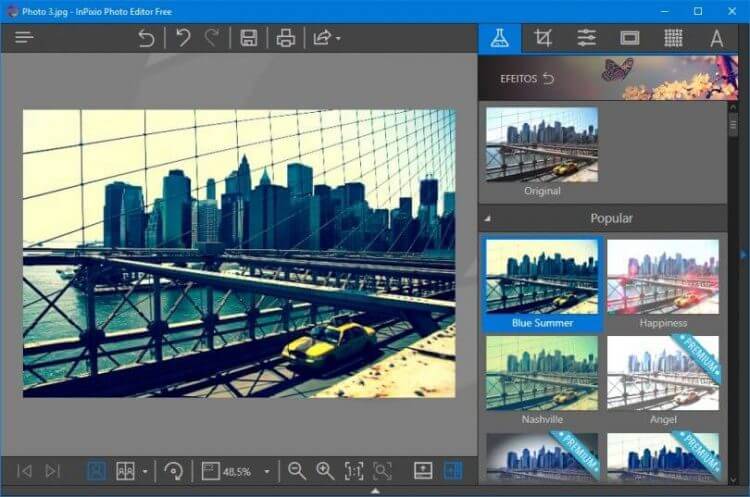
Task: Collapse the Popular effects section
Action: tap(487, 219)
